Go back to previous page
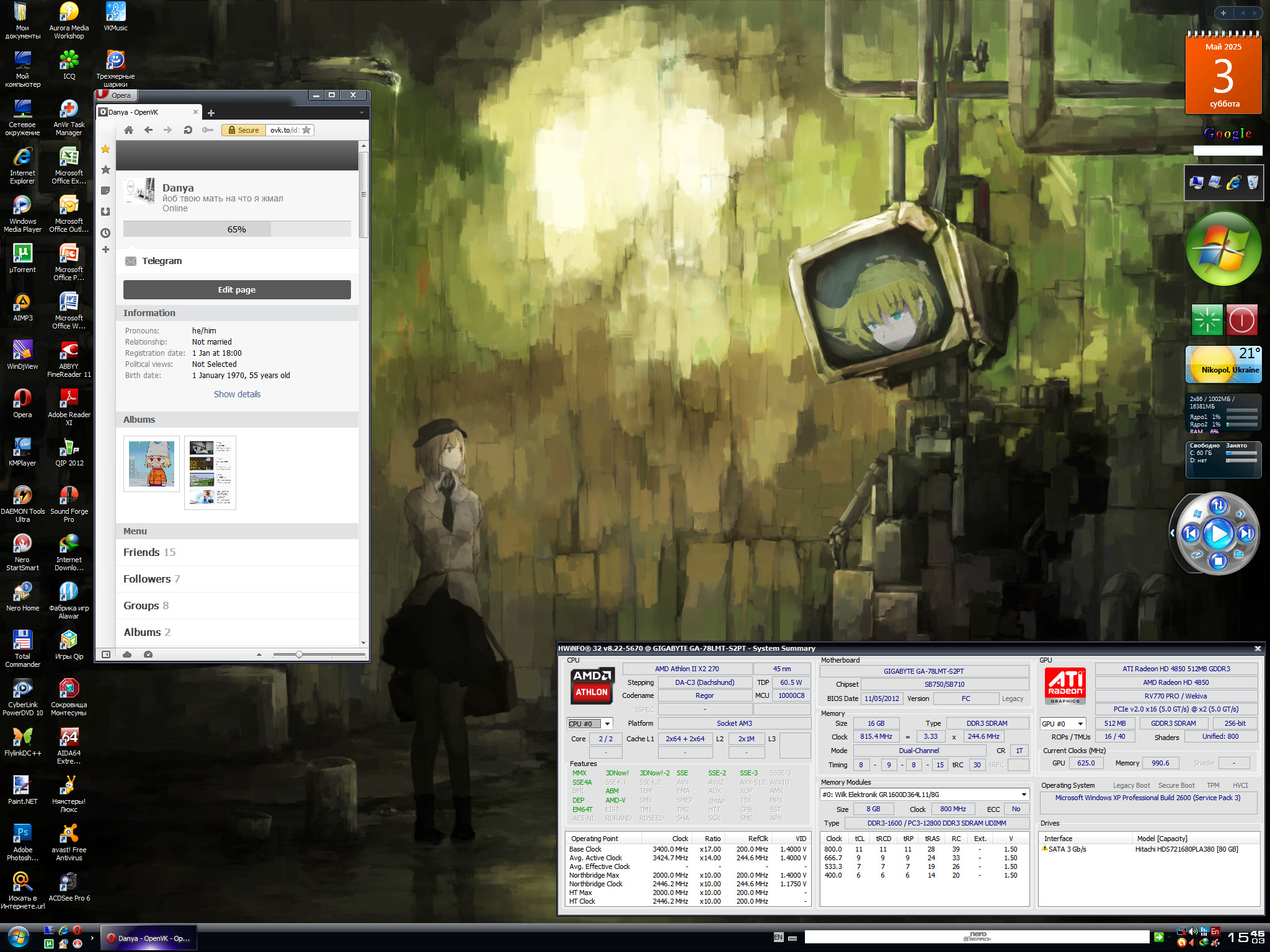 148,130
